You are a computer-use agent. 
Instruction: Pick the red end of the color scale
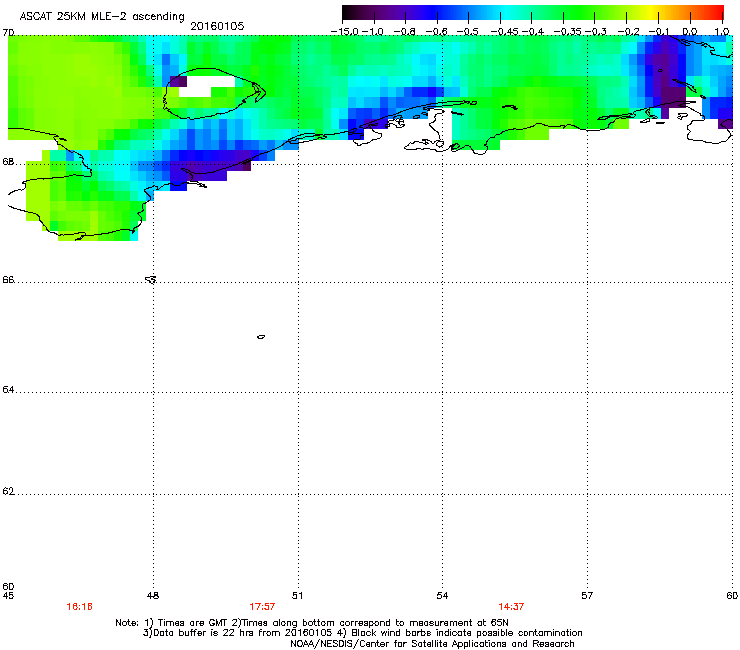717,13
